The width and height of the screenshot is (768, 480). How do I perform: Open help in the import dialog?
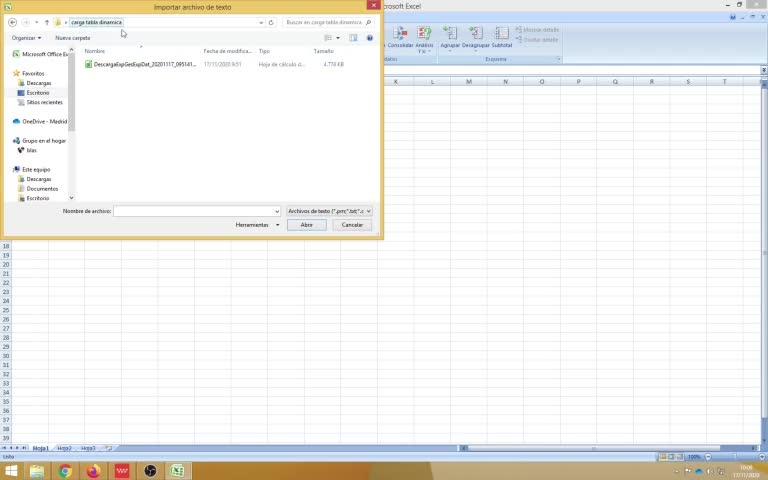(370, 38)
